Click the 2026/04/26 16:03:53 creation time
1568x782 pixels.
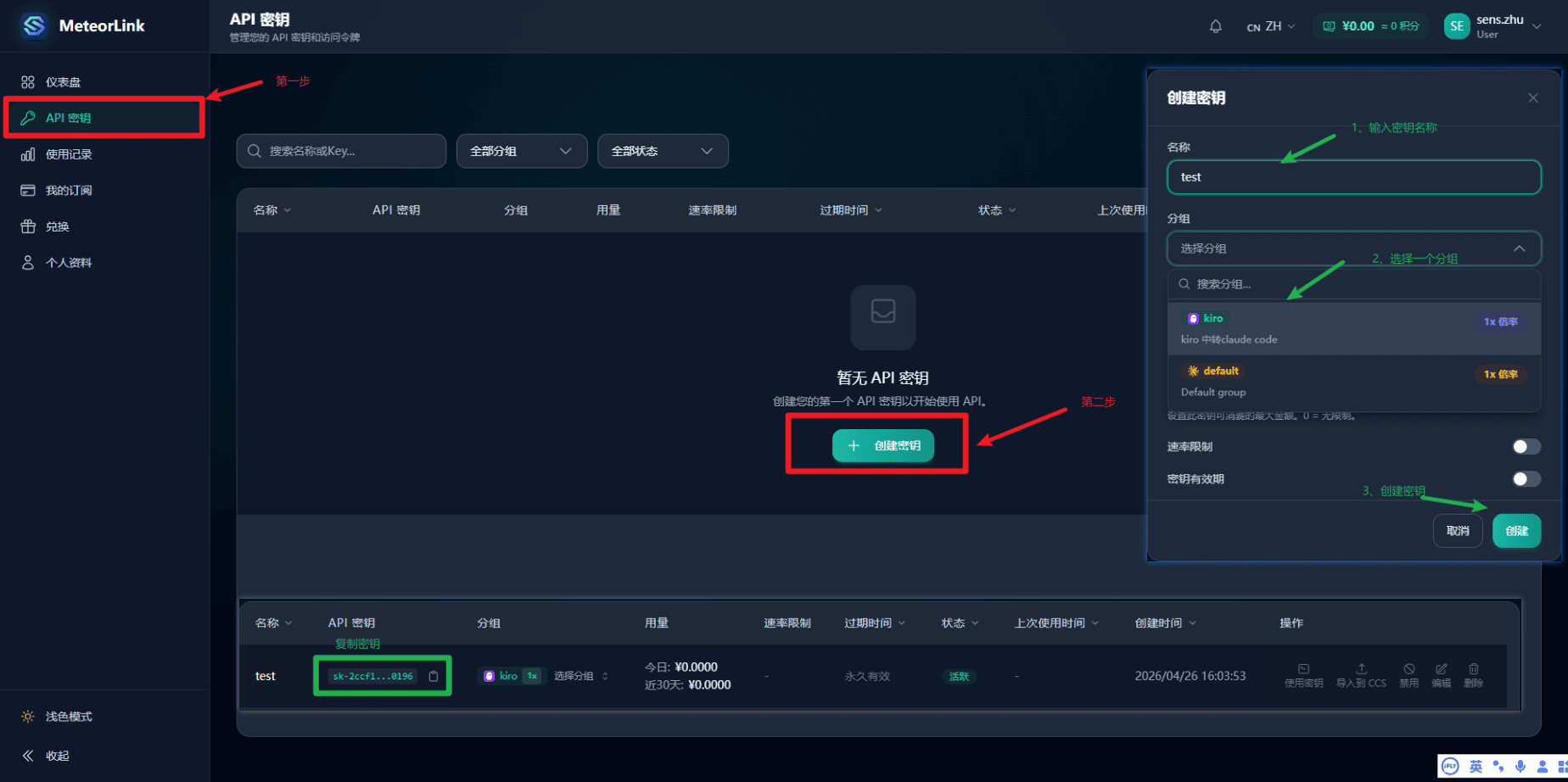[1190, 676]
